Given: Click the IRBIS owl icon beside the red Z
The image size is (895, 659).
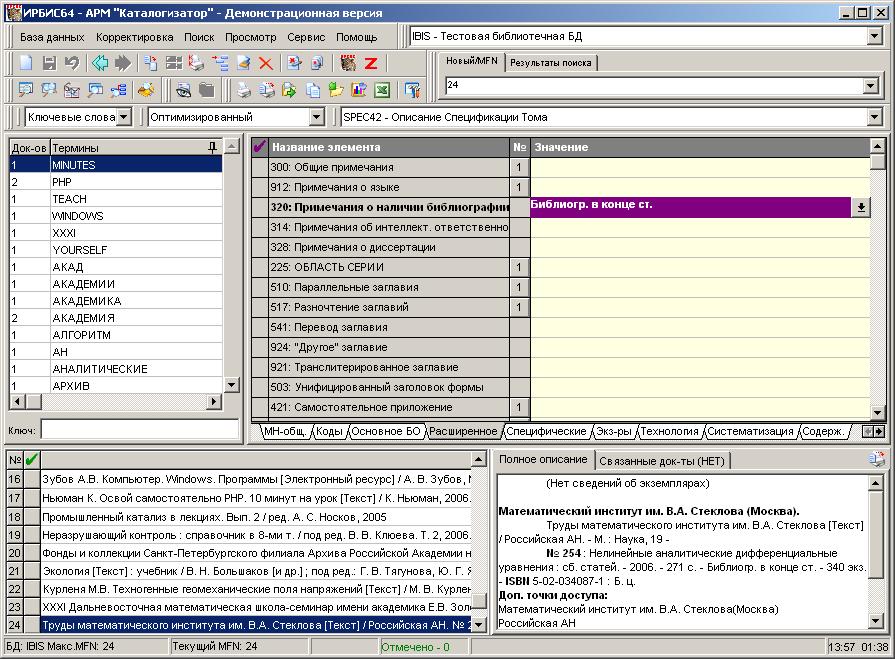Looking at the screenshot, I should click(348, 63).
